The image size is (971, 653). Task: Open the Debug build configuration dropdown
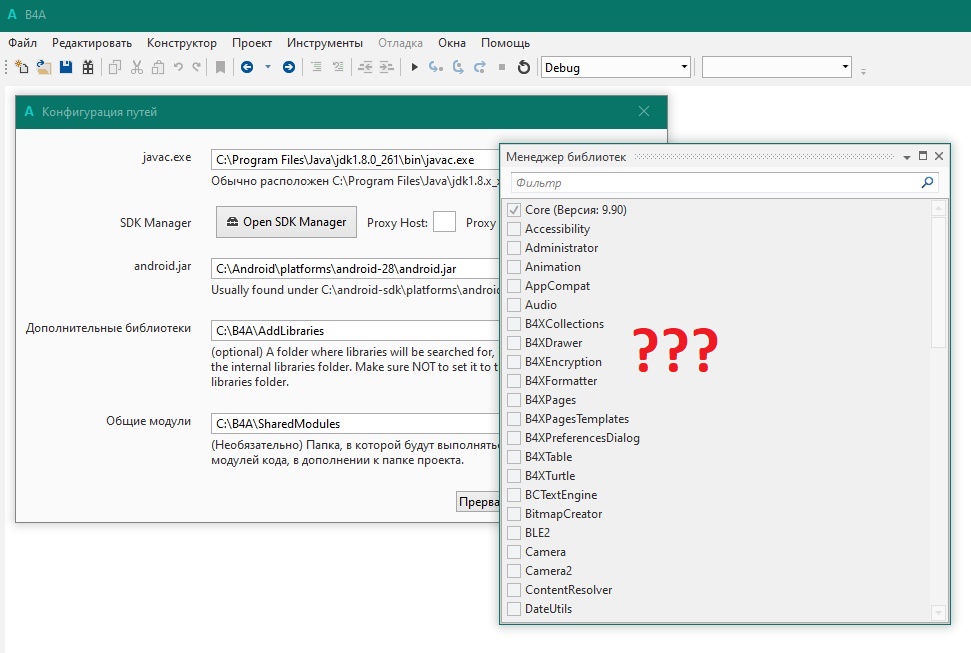click(x=616, y=67)
